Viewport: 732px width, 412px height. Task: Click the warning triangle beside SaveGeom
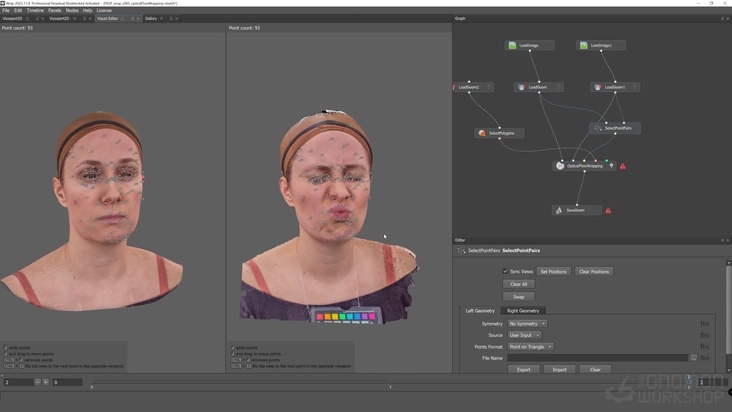[608, 211]
